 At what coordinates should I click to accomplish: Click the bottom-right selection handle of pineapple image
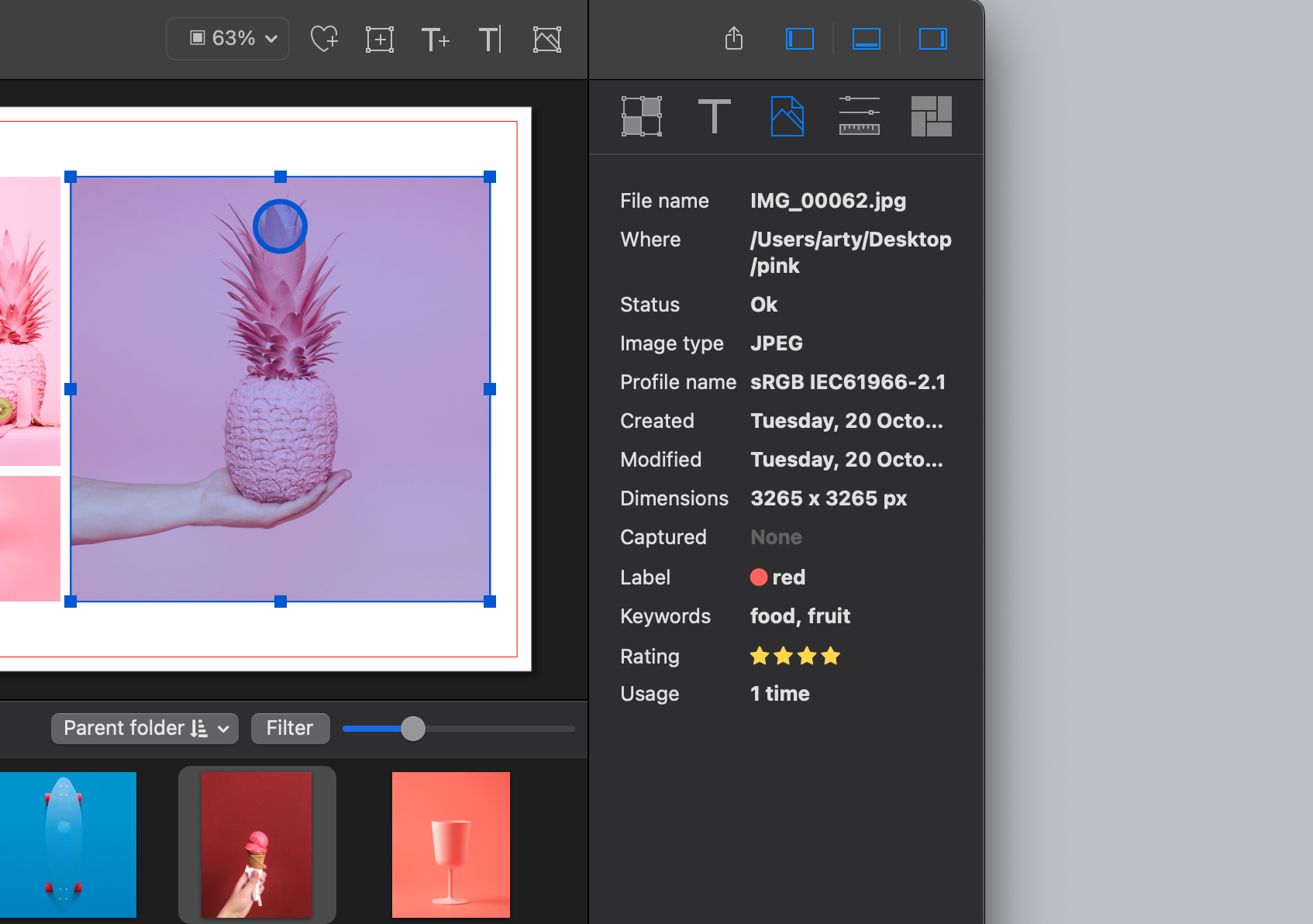tap(490, 602)
